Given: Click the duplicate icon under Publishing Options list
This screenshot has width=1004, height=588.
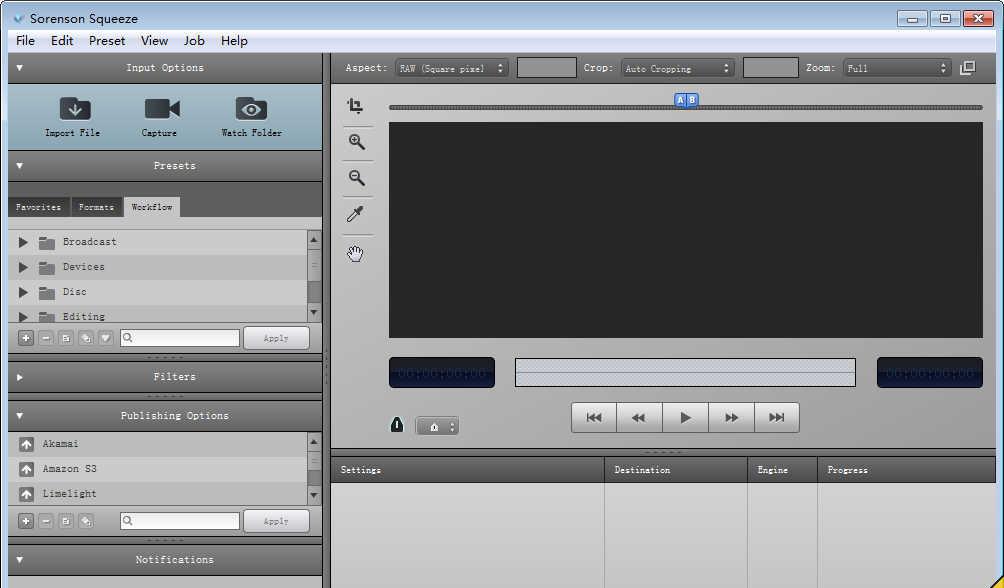Looking at the screenshot, I should click(86, 521).
